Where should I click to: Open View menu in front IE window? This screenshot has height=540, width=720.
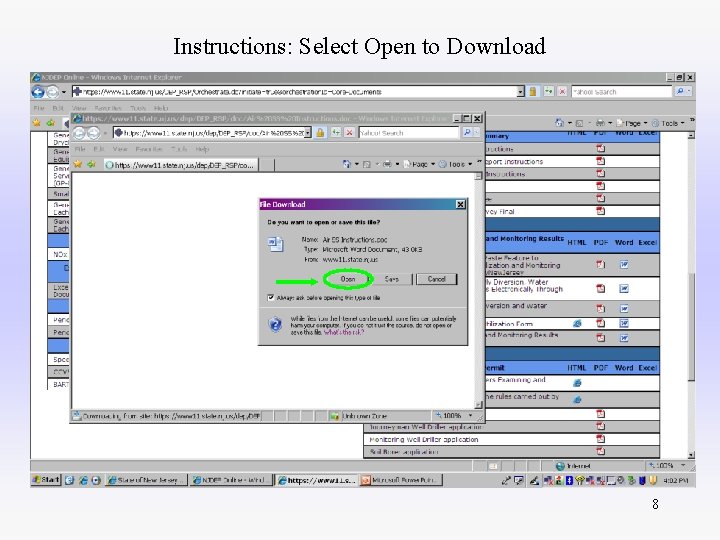[x=119, y=149]
